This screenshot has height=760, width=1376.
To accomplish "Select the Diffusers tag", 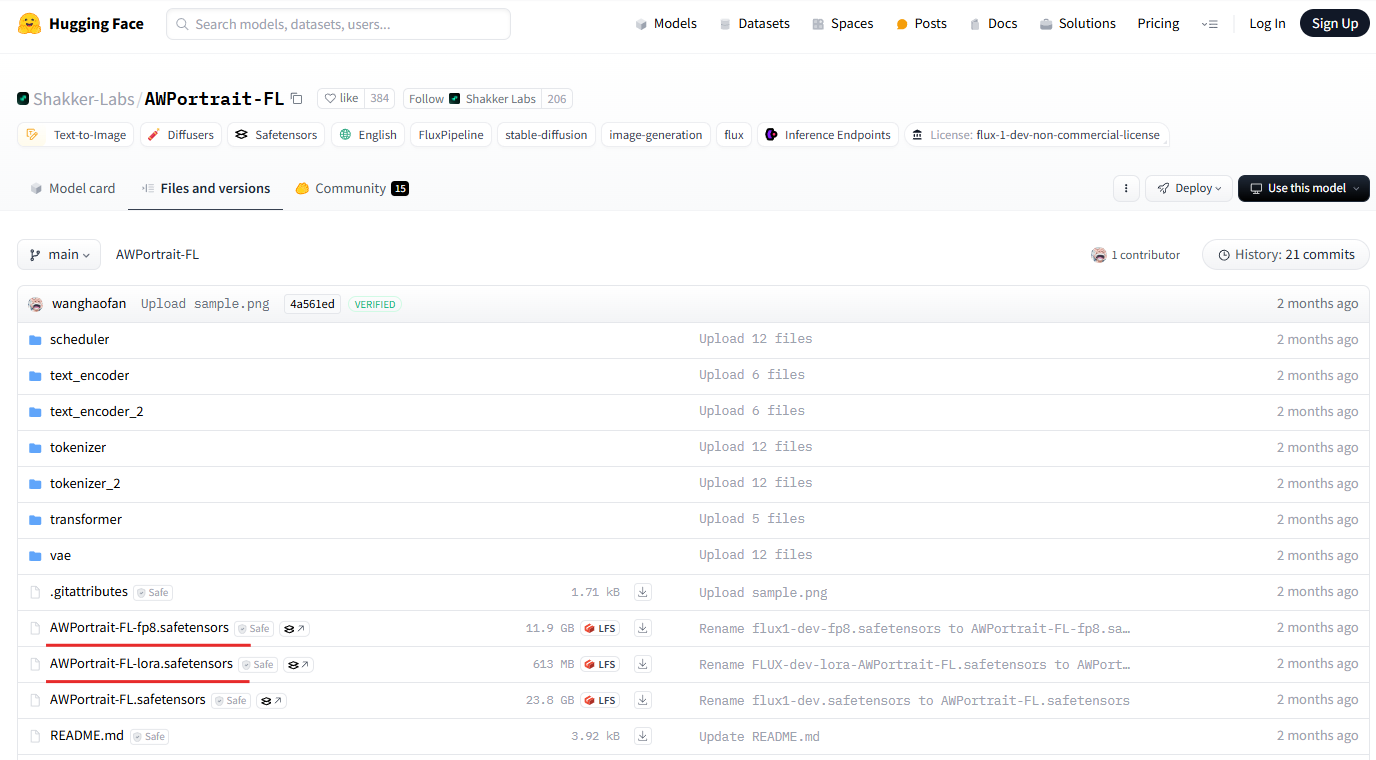I will [x=180, y=135].
